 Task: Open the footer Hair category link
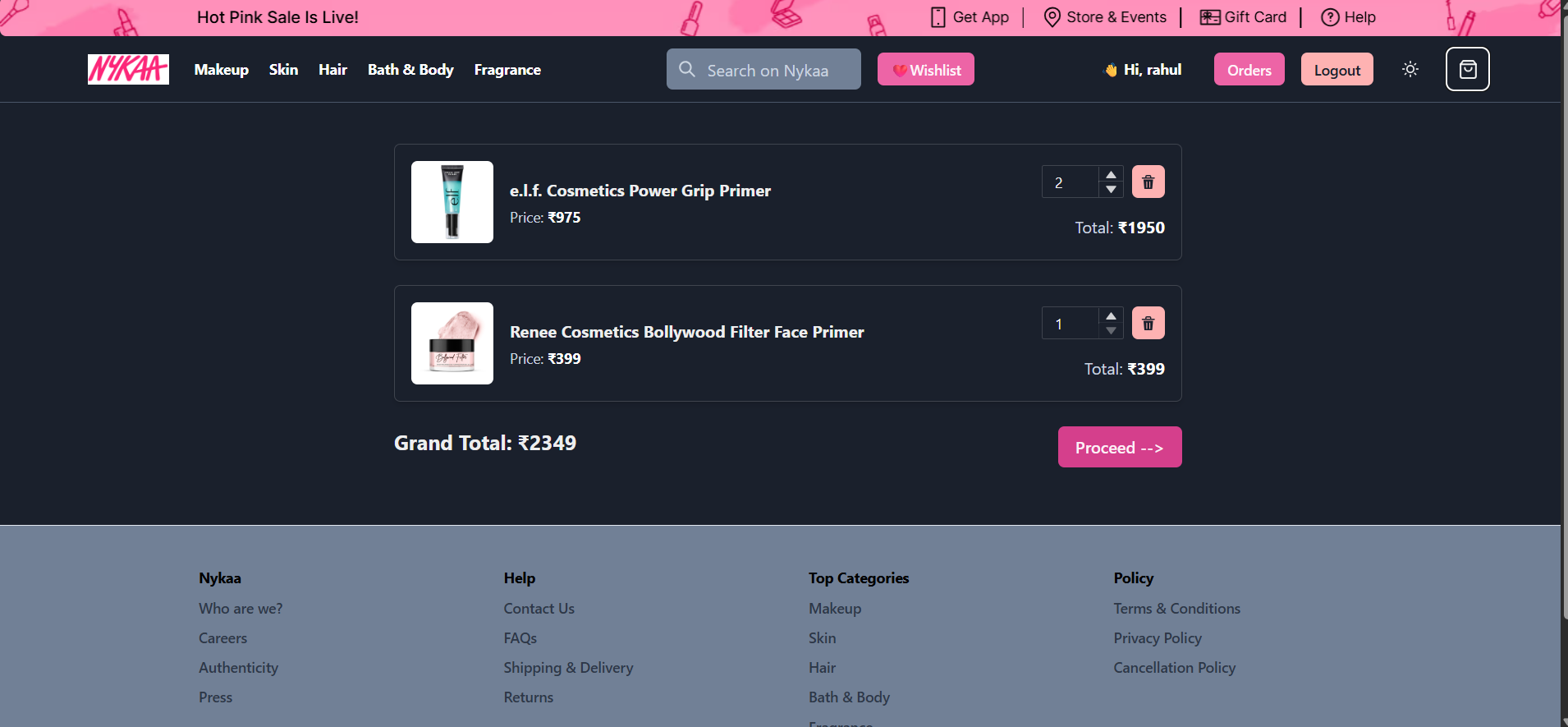coord(823,668)
